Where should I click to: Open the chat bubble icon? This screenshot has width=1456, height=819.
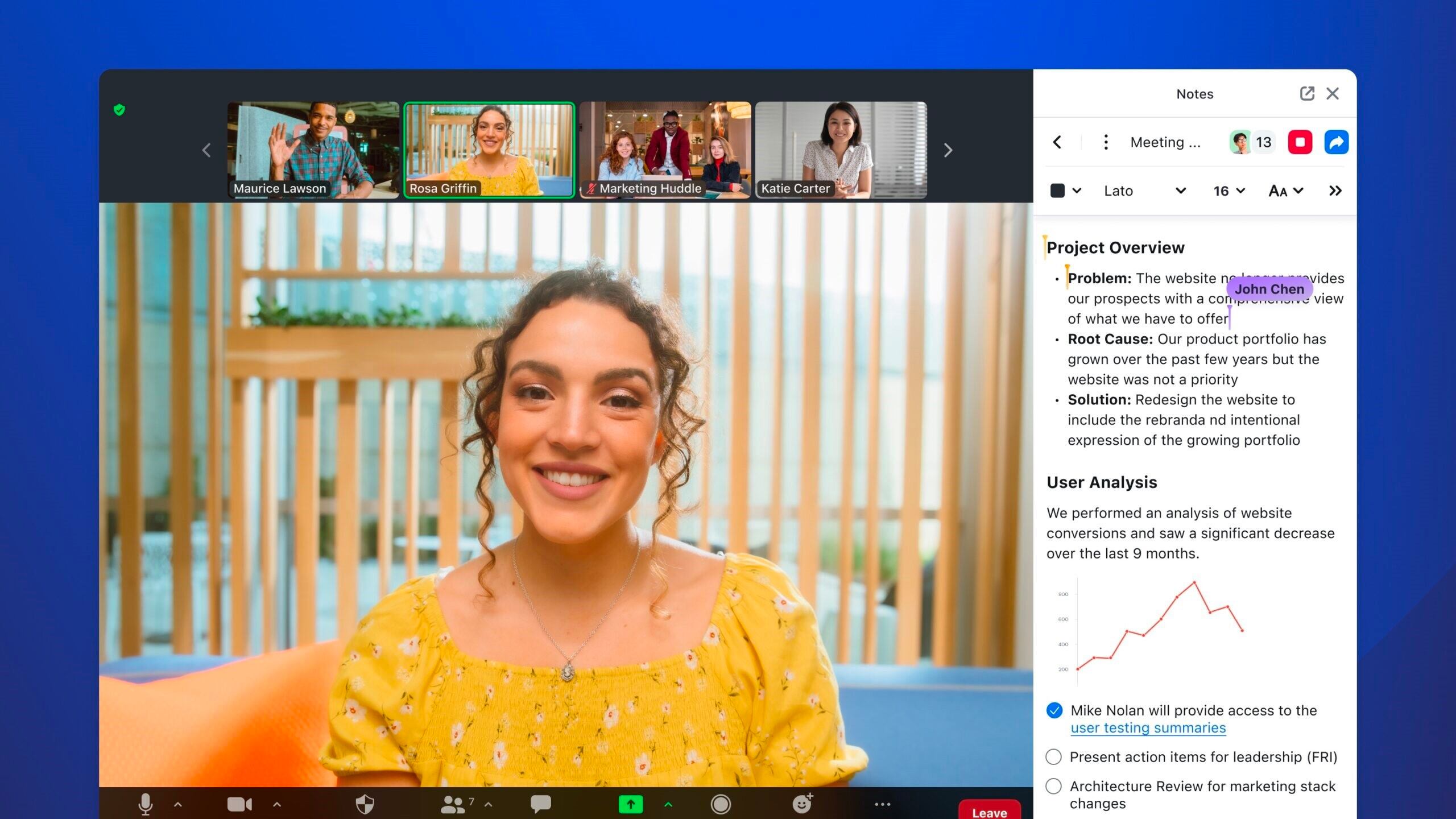pyautogui.click(x=540, y=803)
